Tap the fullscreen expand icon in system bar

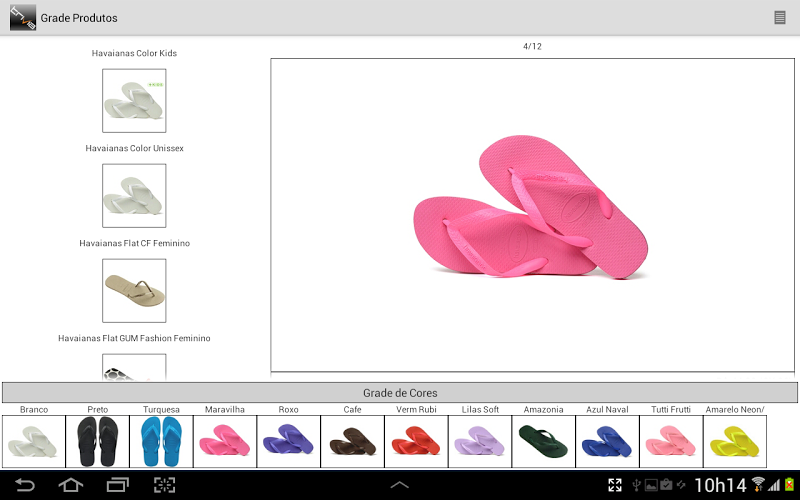(x=615, y=485)
